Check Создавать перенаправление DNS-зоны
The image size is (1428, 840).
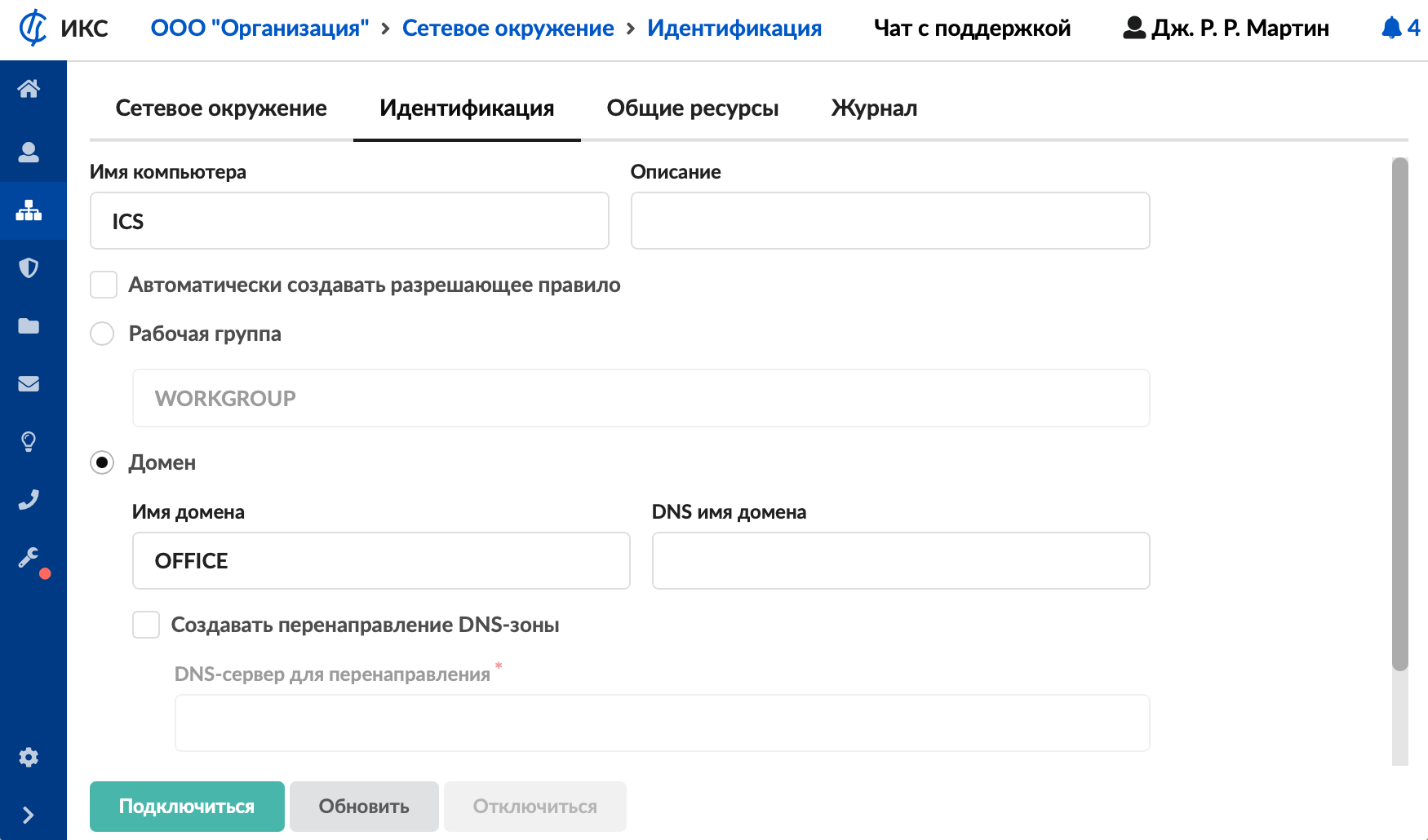(x=146, y=626)
